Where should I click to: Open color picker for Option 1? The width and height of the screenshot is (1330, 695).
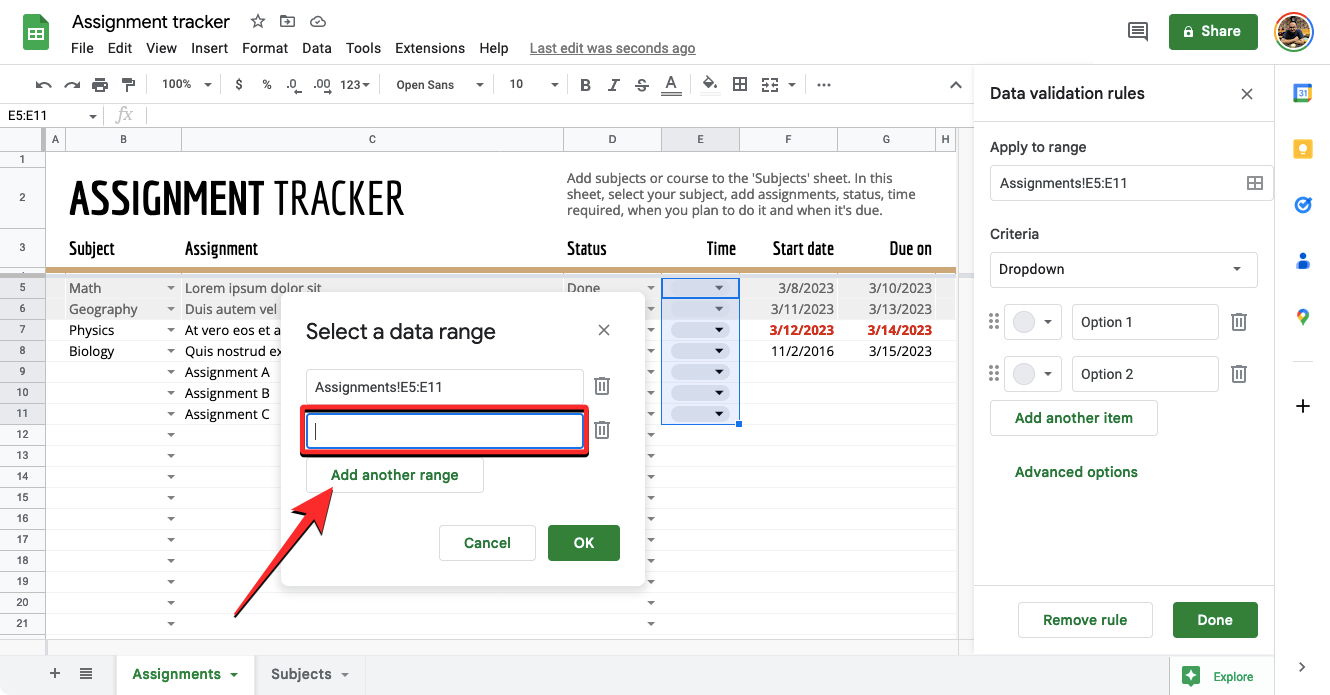tap(1032, 322)
